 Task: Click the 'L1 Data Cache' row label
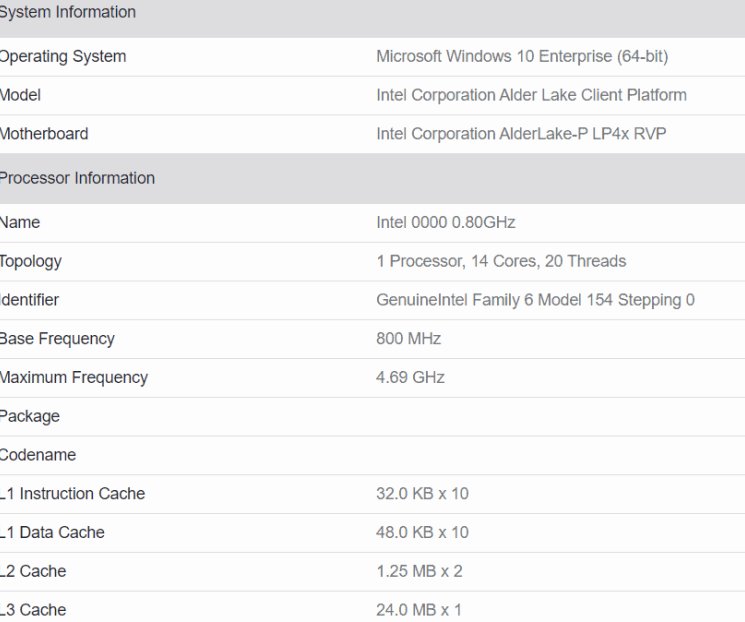(x=52, y=533)
